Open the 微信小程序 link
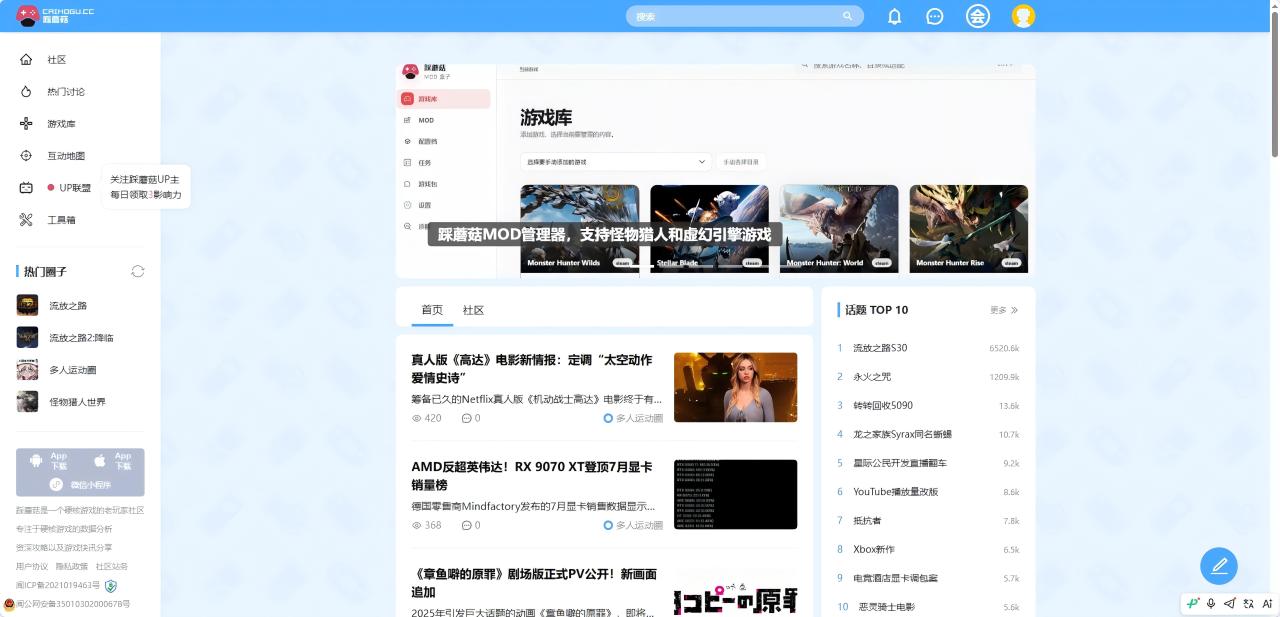The image size is (1280, 617). pos(80,485)
